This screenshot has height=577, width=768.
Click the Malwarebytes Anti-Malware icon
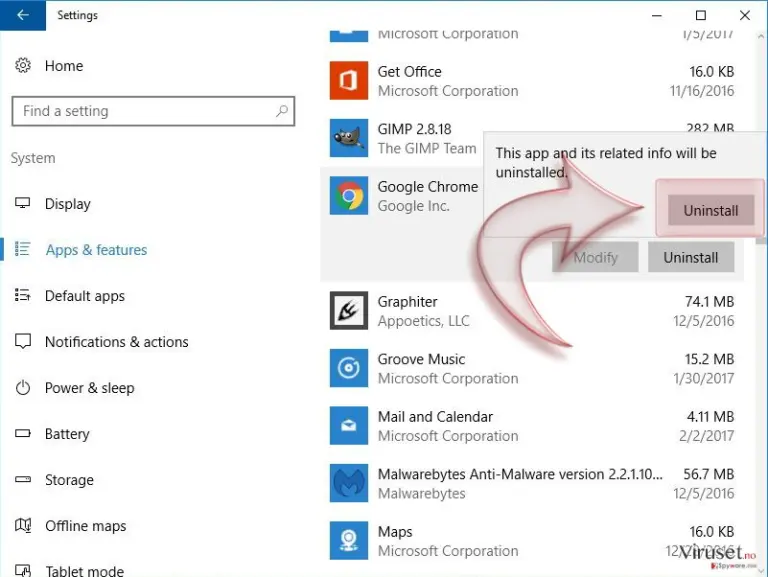click(349, 483)
